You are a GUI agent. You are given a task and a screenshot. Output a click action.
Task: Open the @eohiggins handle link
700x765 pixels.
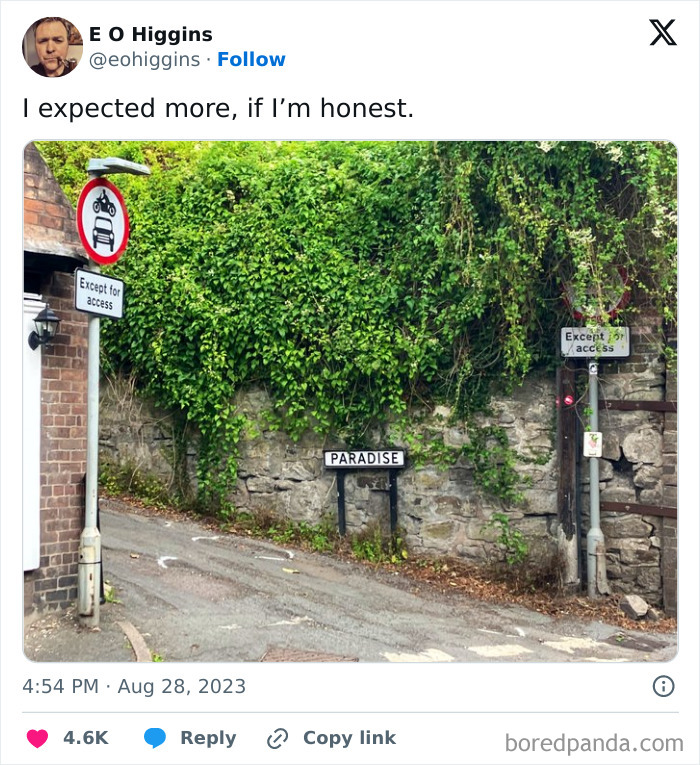coord(146,60)
